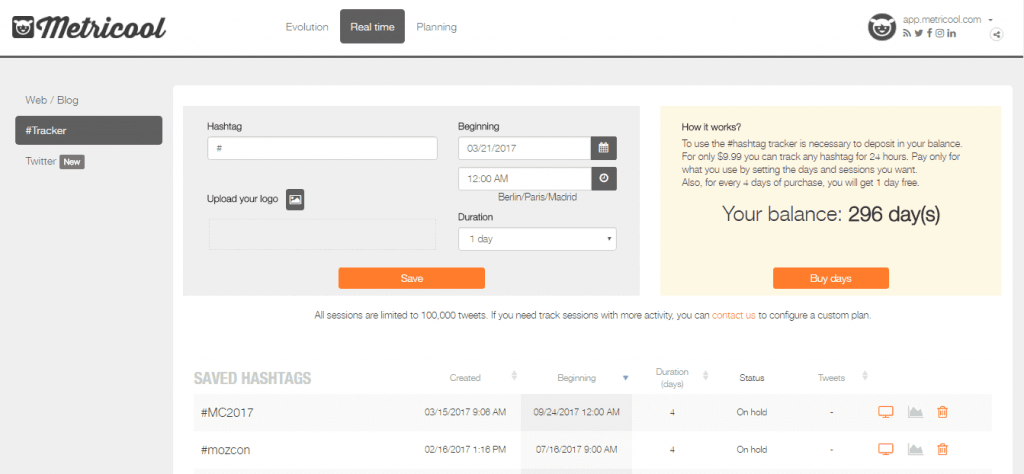
Task: Open chart report for #mozcon
Action: pos(915,449)
